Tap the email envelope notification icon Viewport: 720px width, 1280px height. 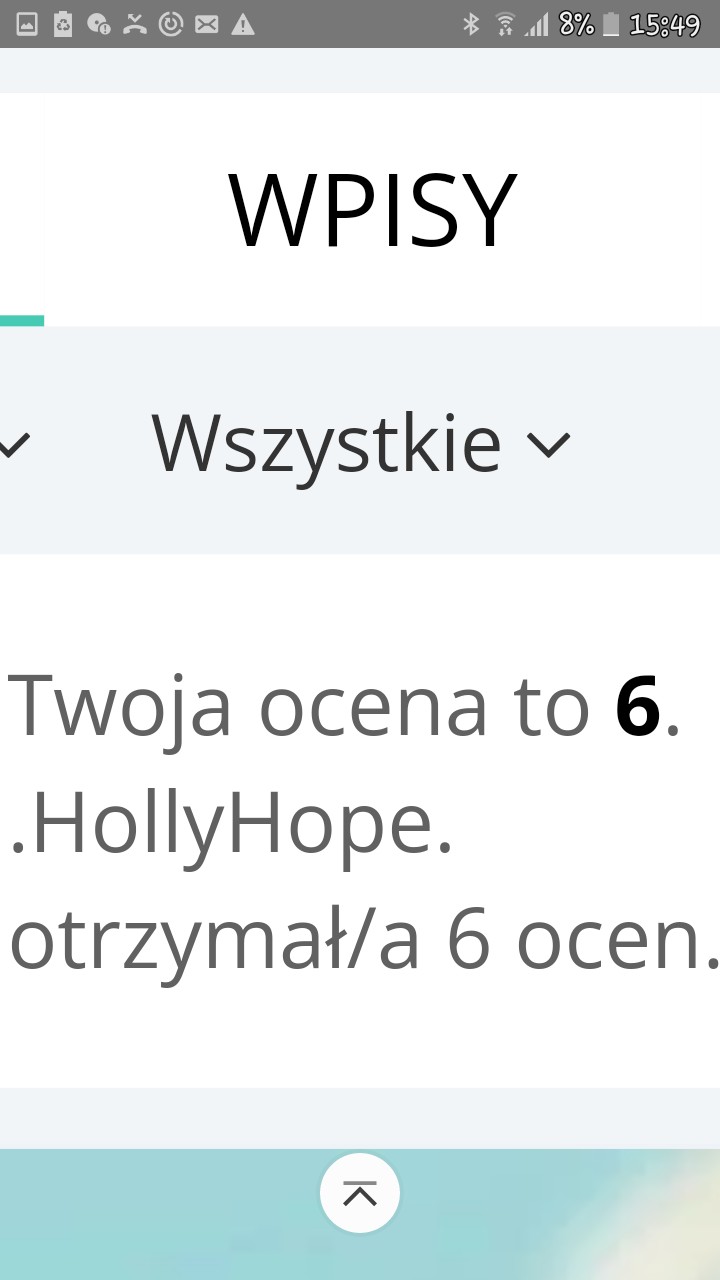(207, 24)
